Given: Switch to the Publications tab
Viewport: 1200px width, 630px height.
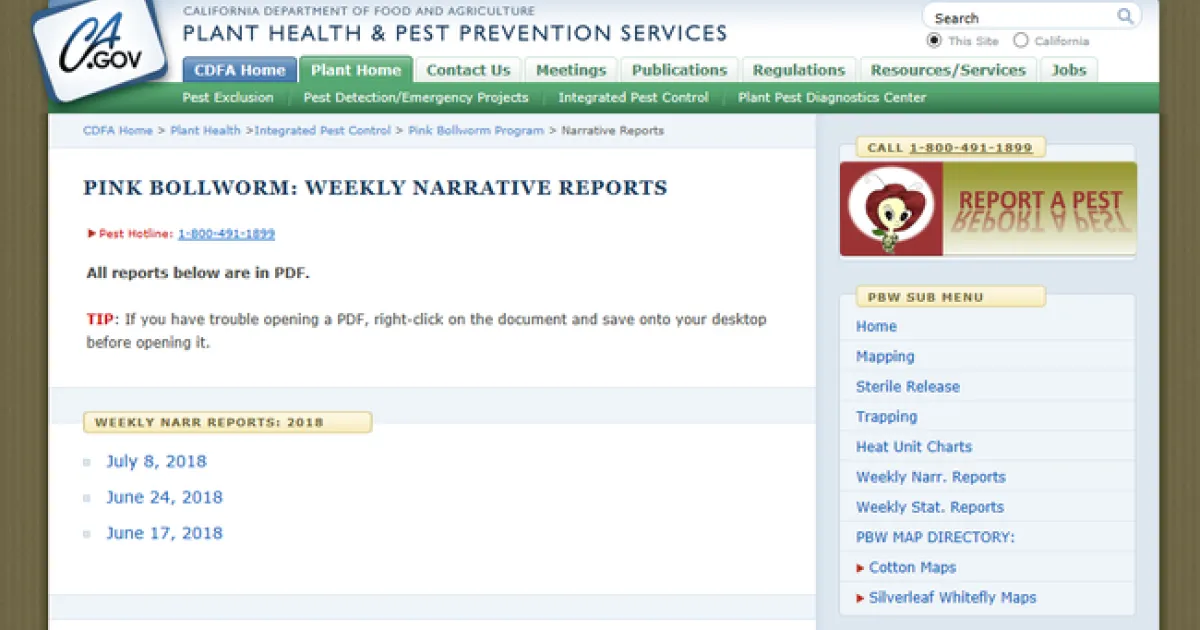Looking at the screenshot, I should pyautogui.click(x=679, y=70).
